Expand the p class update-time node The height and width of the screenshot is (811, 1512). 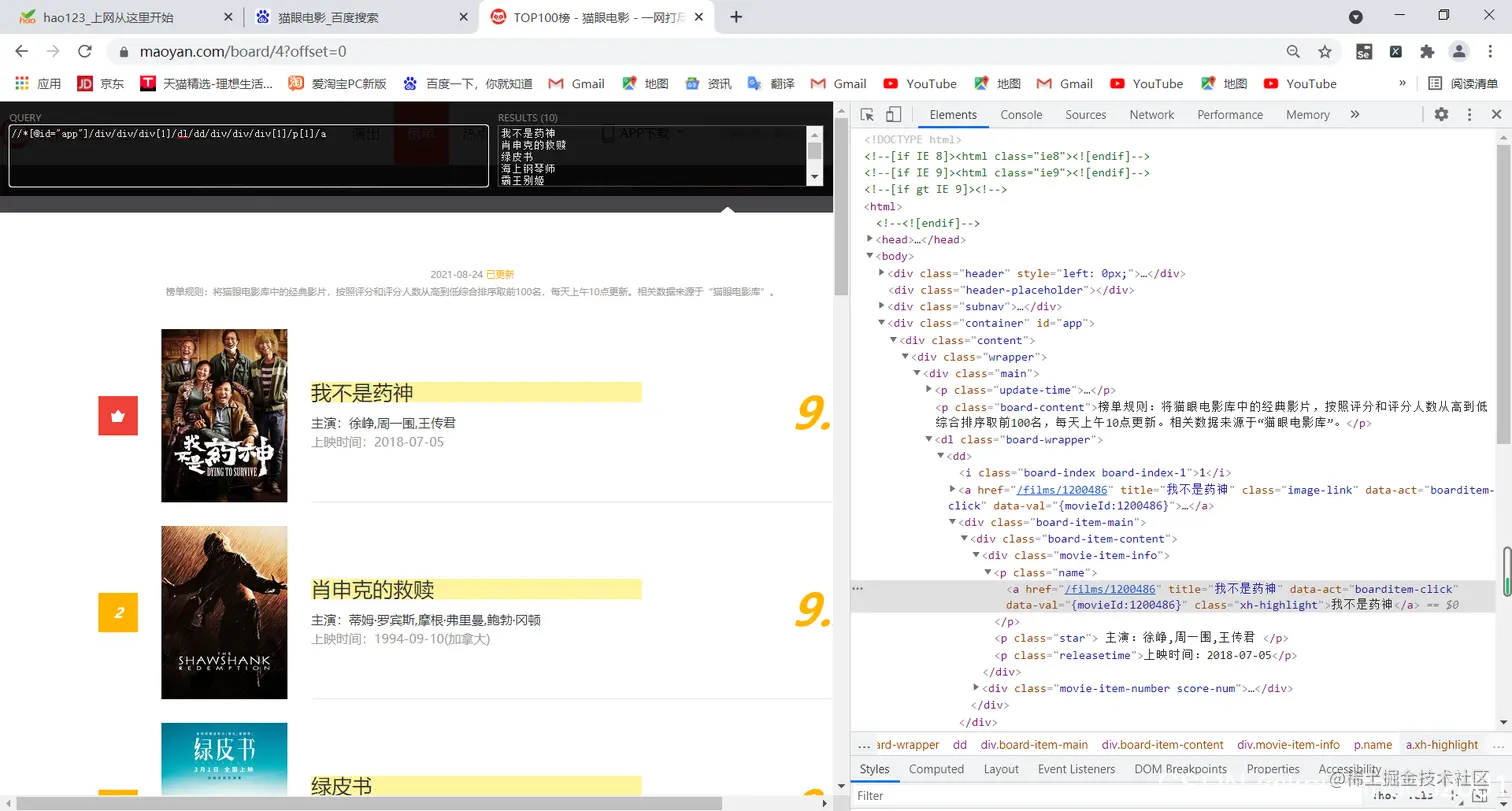coord(929,390)
